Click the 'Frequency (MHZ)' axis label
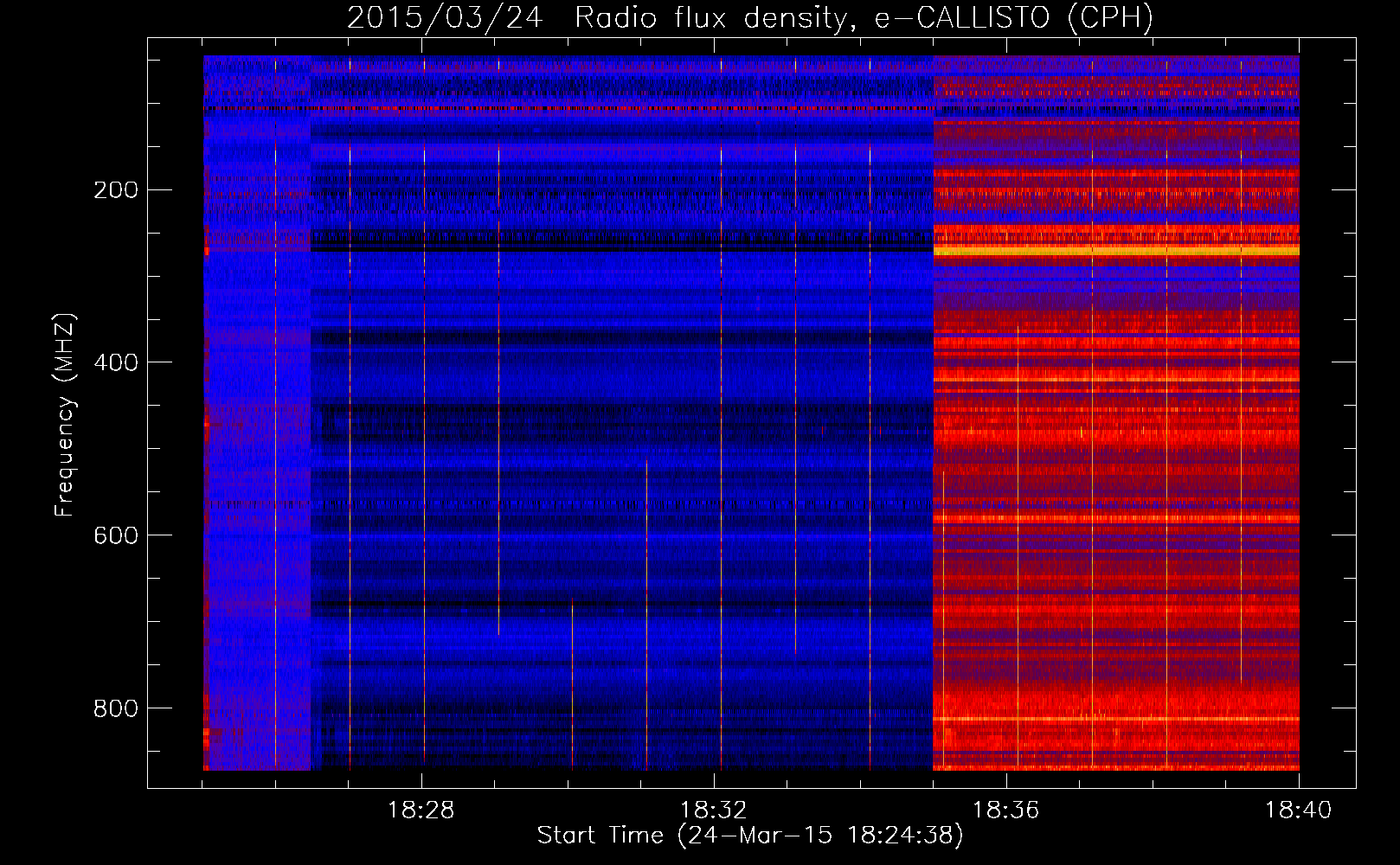This screenshot has width=1400, height=865. (x=65, y=415)
